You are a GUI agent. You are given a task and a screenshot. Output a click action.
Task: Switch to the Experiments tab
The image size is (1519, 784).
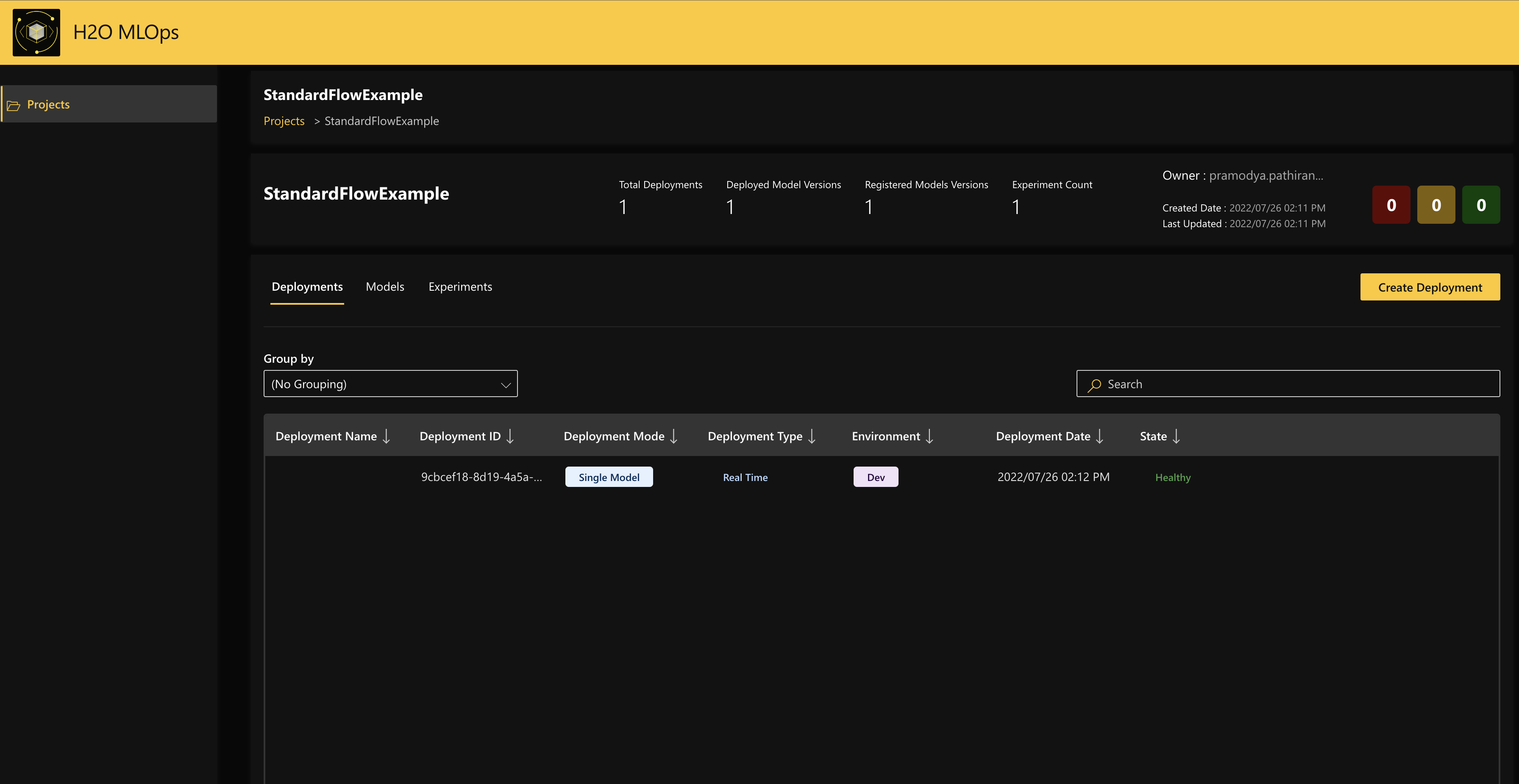(460, 287)
